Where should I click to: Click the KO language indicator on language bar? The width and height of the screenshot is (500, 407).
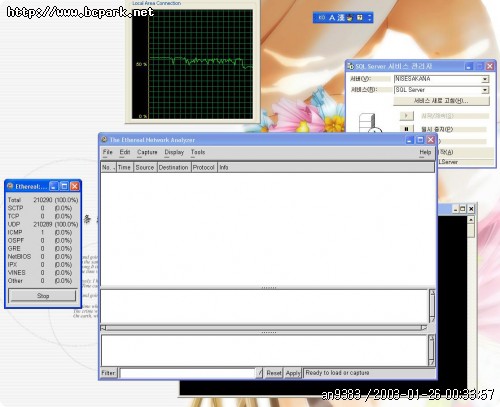point(321,18)
